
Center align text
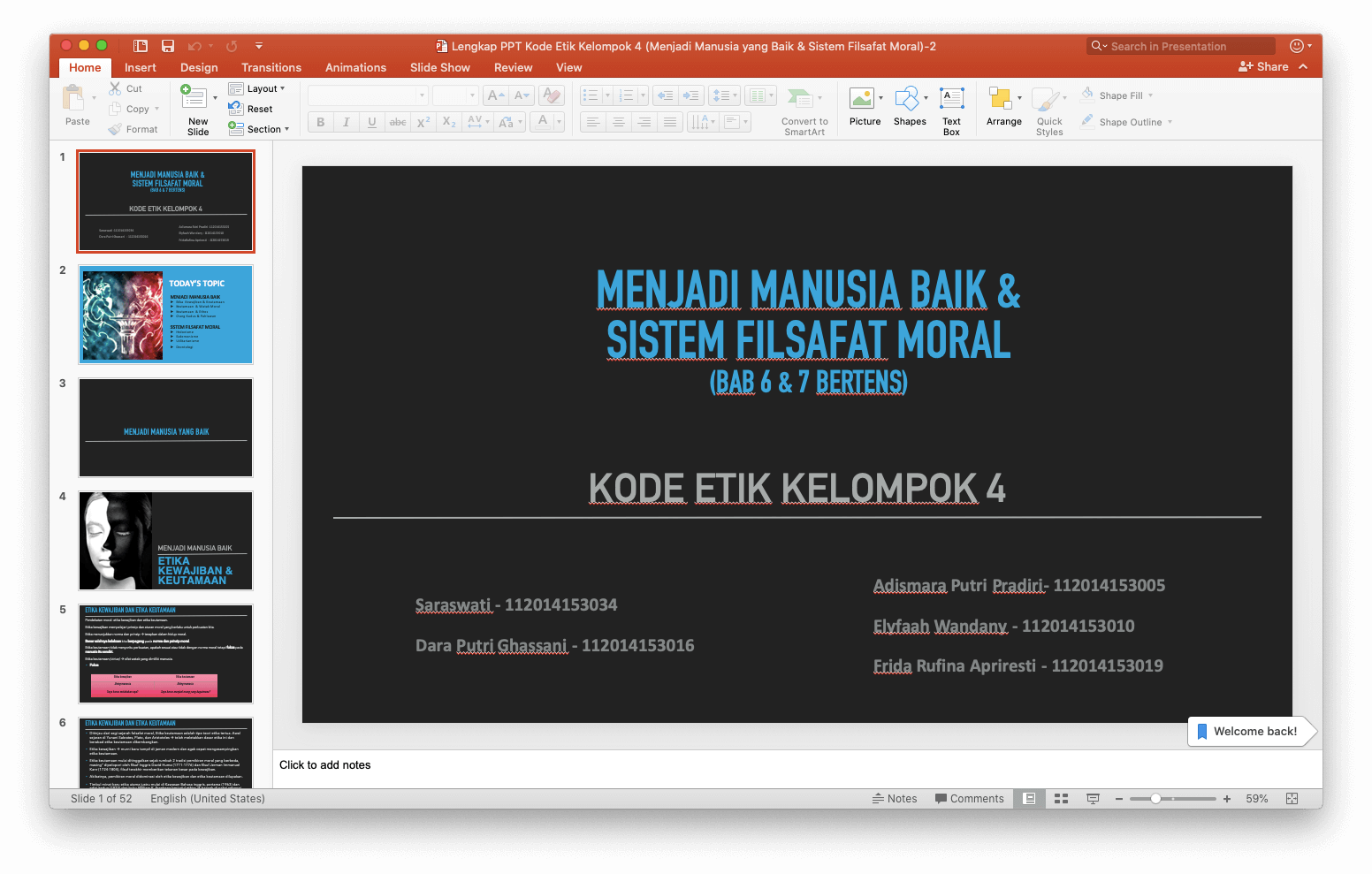(619, 122)
